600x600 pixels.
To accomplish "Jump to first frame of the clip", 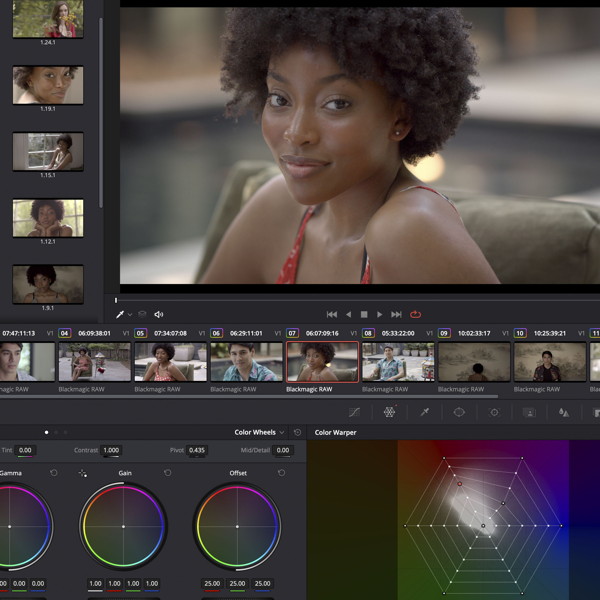I will click(x=332, y=315).
